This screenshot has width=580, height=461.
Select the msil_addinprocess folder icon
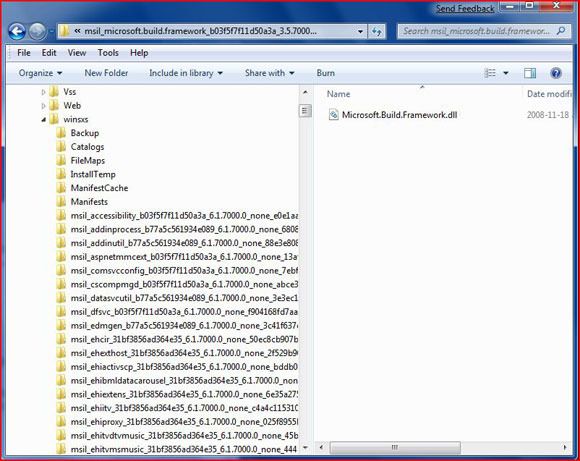click(x=61, y=229)
